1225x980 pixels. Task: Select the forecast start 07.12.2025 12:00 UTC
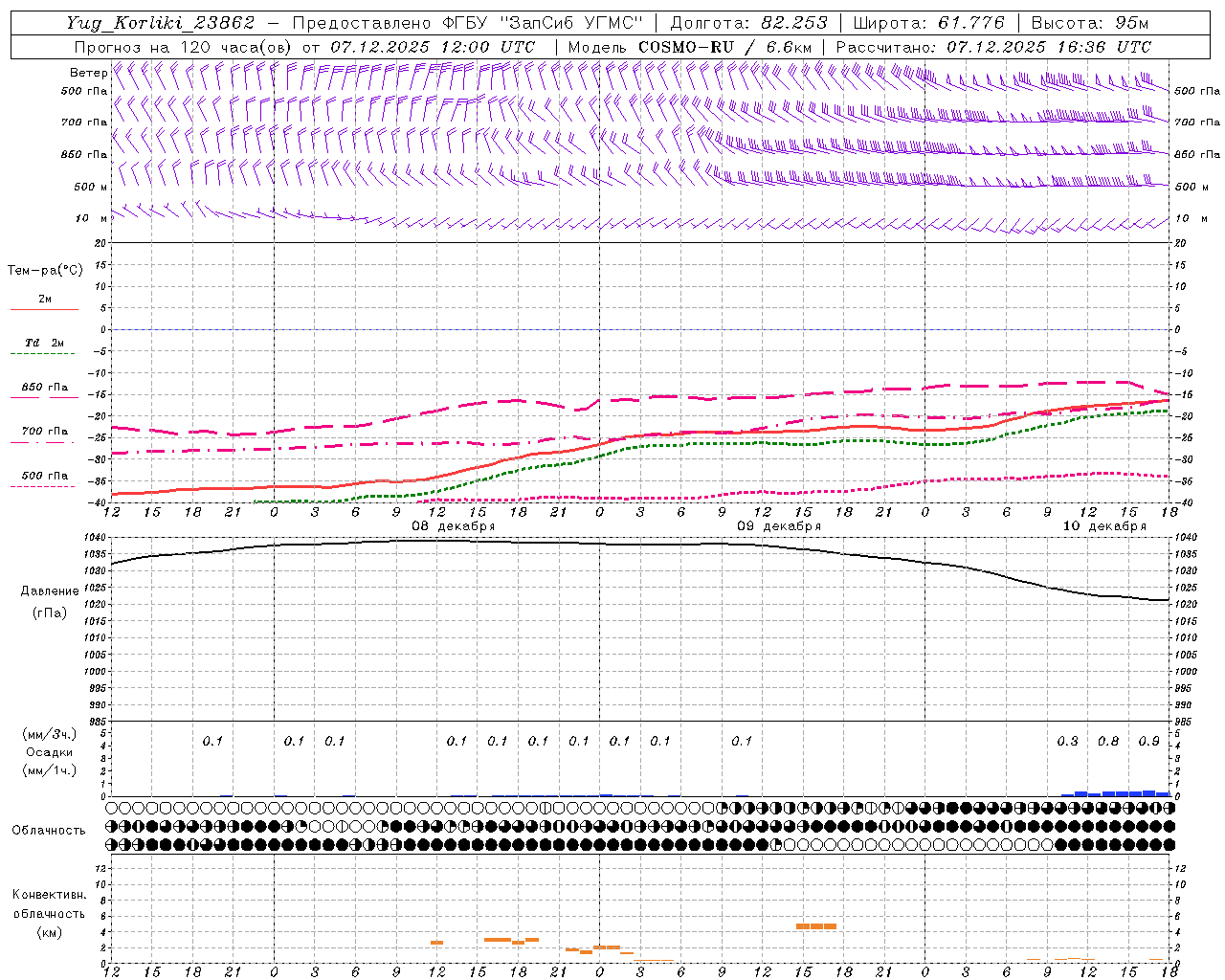click(x=433, y=47)
